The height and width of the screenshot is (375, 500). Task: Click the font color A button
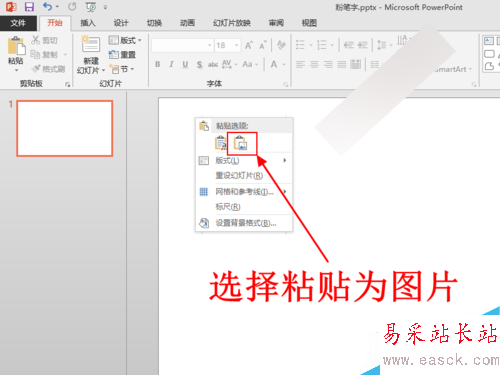click(x=274, y=64)
